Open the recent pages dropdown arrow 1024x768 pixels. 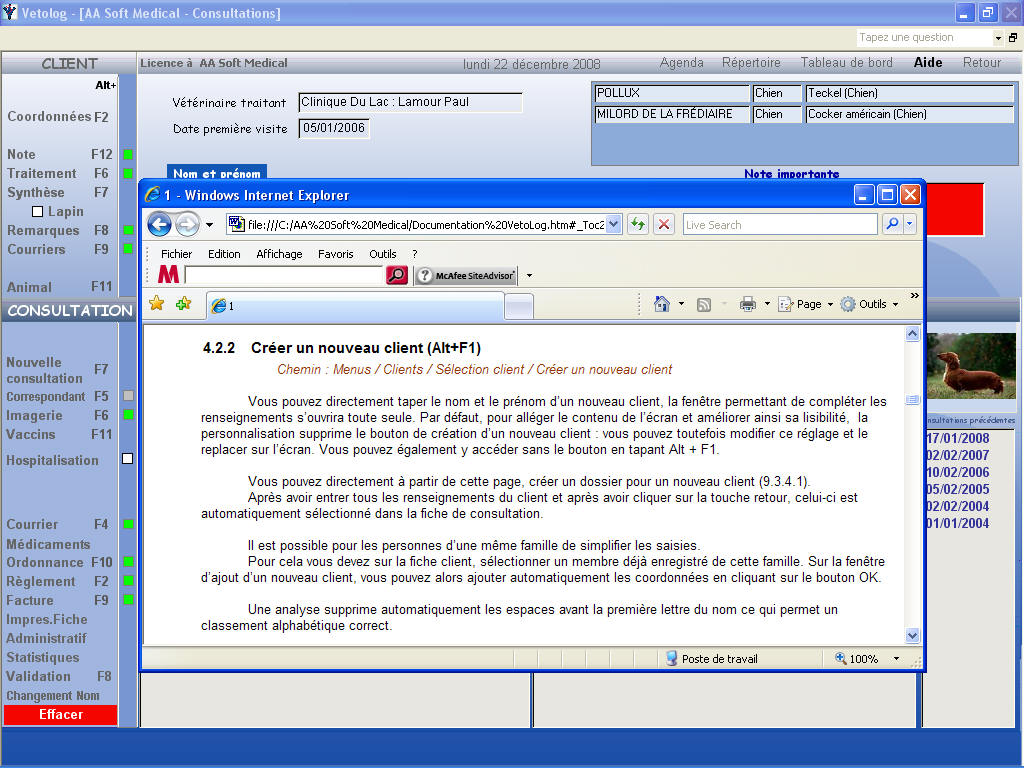tap(209, 225)
